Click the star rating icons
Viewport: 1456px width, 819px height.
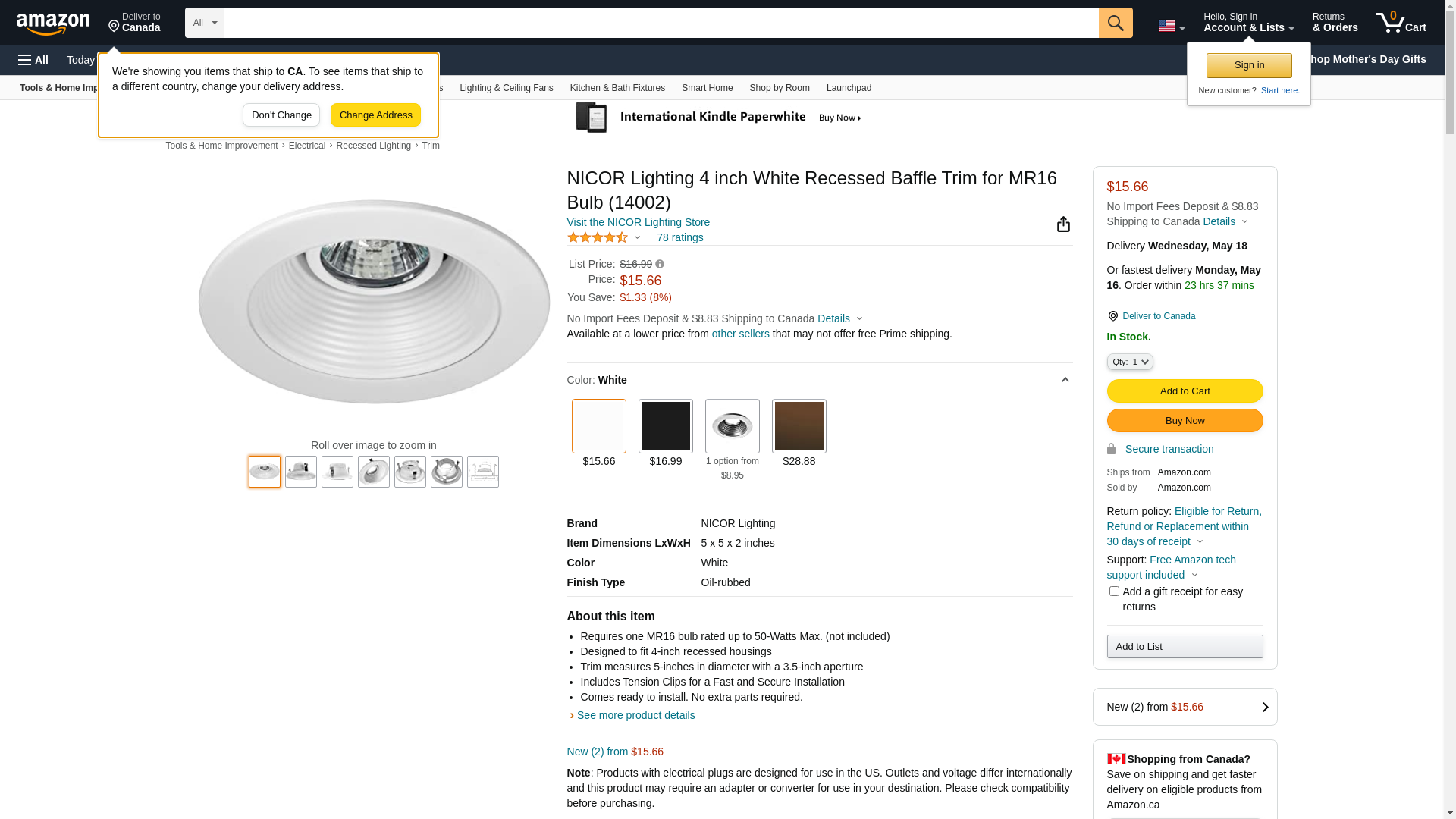(x=598, y=237)
